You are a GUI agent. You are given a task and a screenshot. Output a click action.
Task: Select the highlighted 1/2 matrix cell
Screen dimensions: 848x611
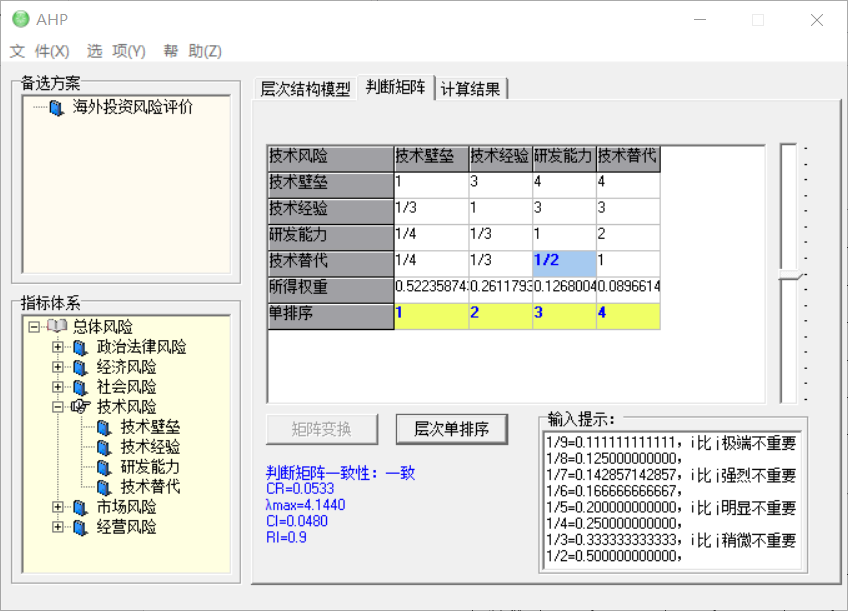[563, 260]
